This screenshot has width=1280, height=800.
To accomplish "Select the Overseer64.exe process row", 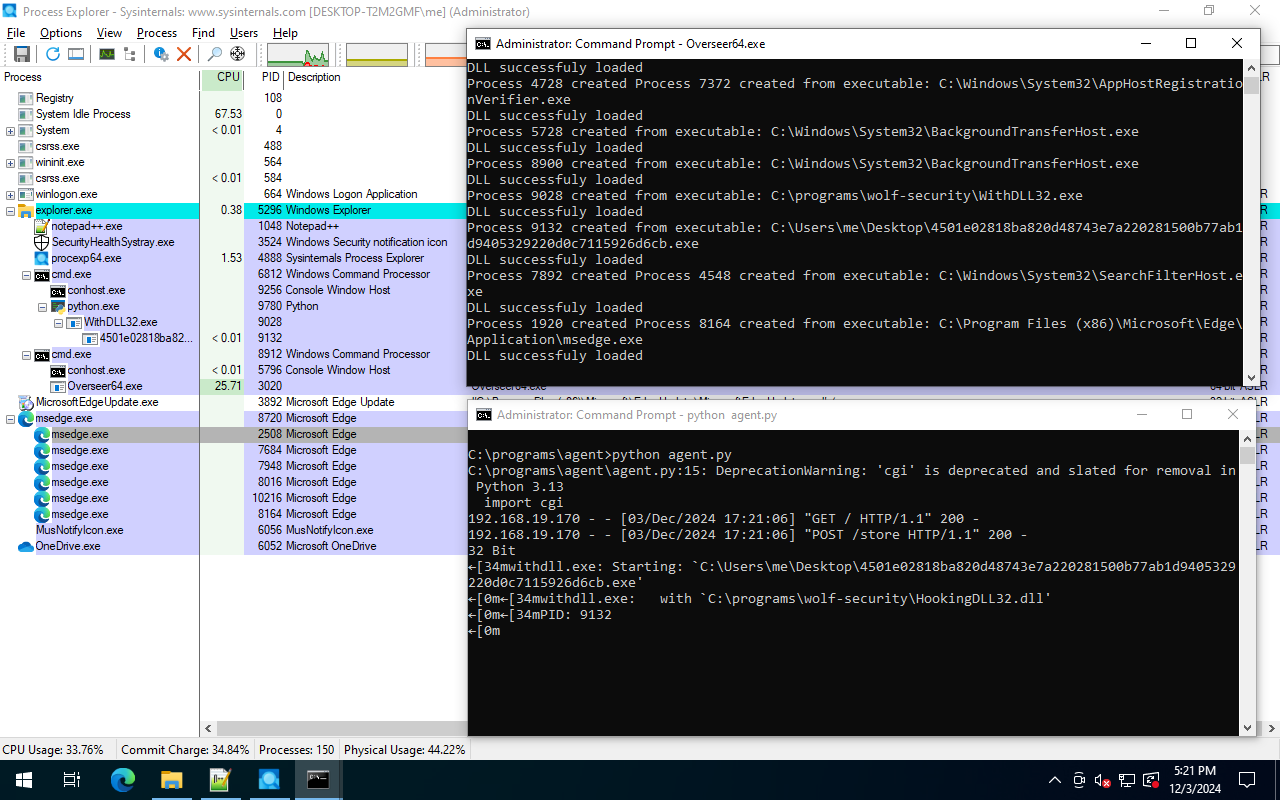I will [x=105, y=386].
